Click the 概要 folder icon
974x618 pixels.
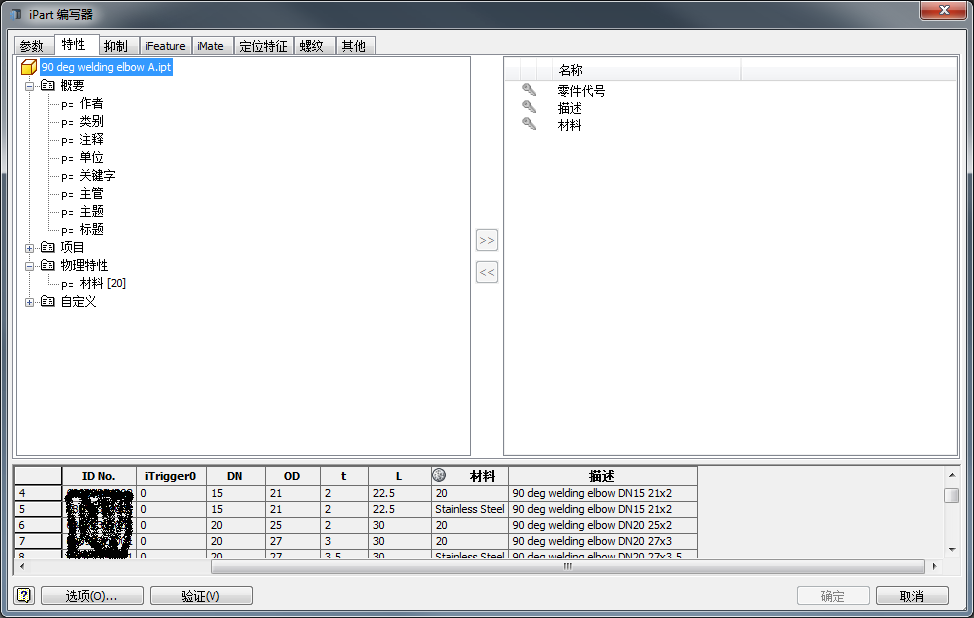(48, 86)
